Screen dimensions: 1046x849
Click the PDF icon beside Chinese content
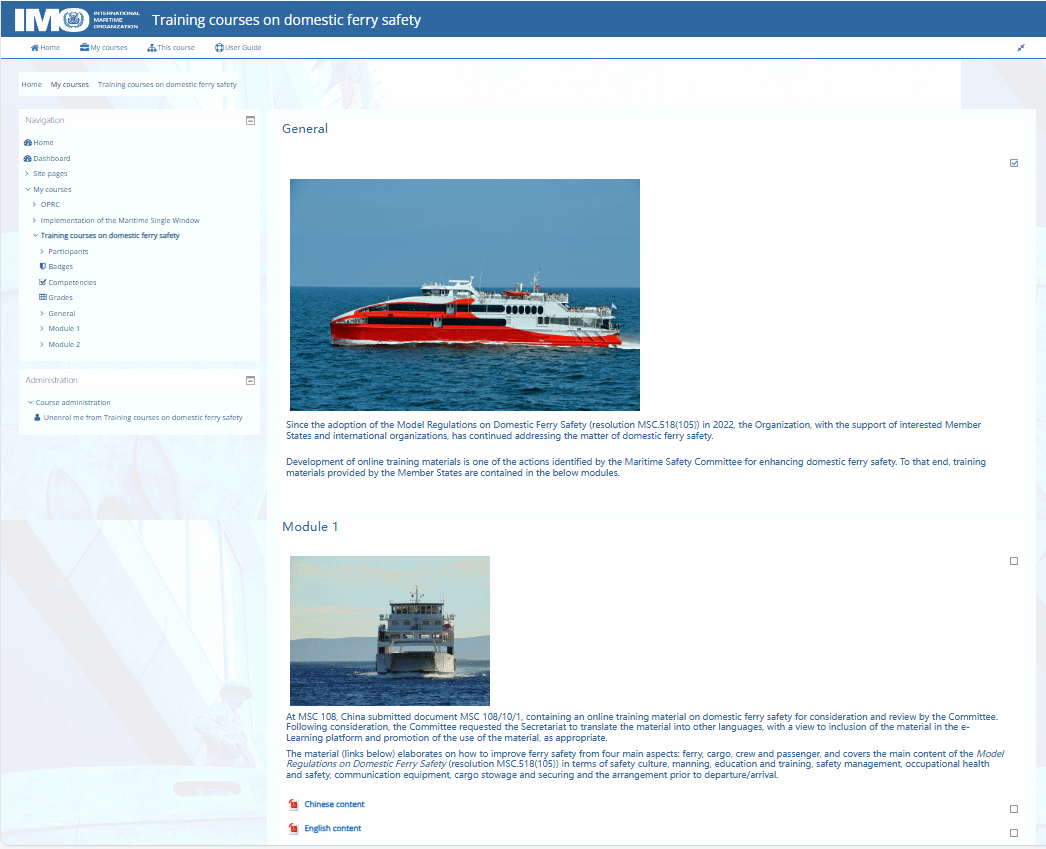[x=293, y=804]
